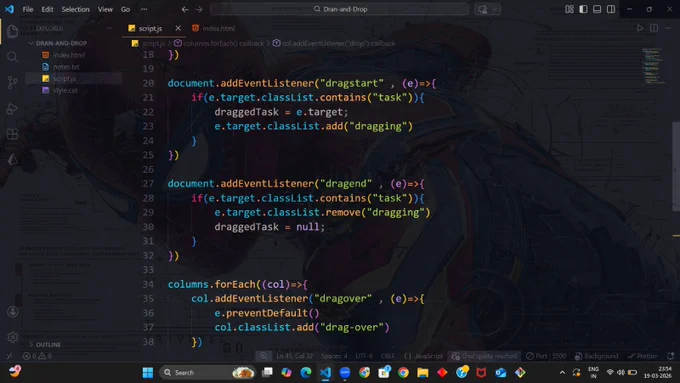Open the View menu
This screenshot has height=383, width=680.
105,9
